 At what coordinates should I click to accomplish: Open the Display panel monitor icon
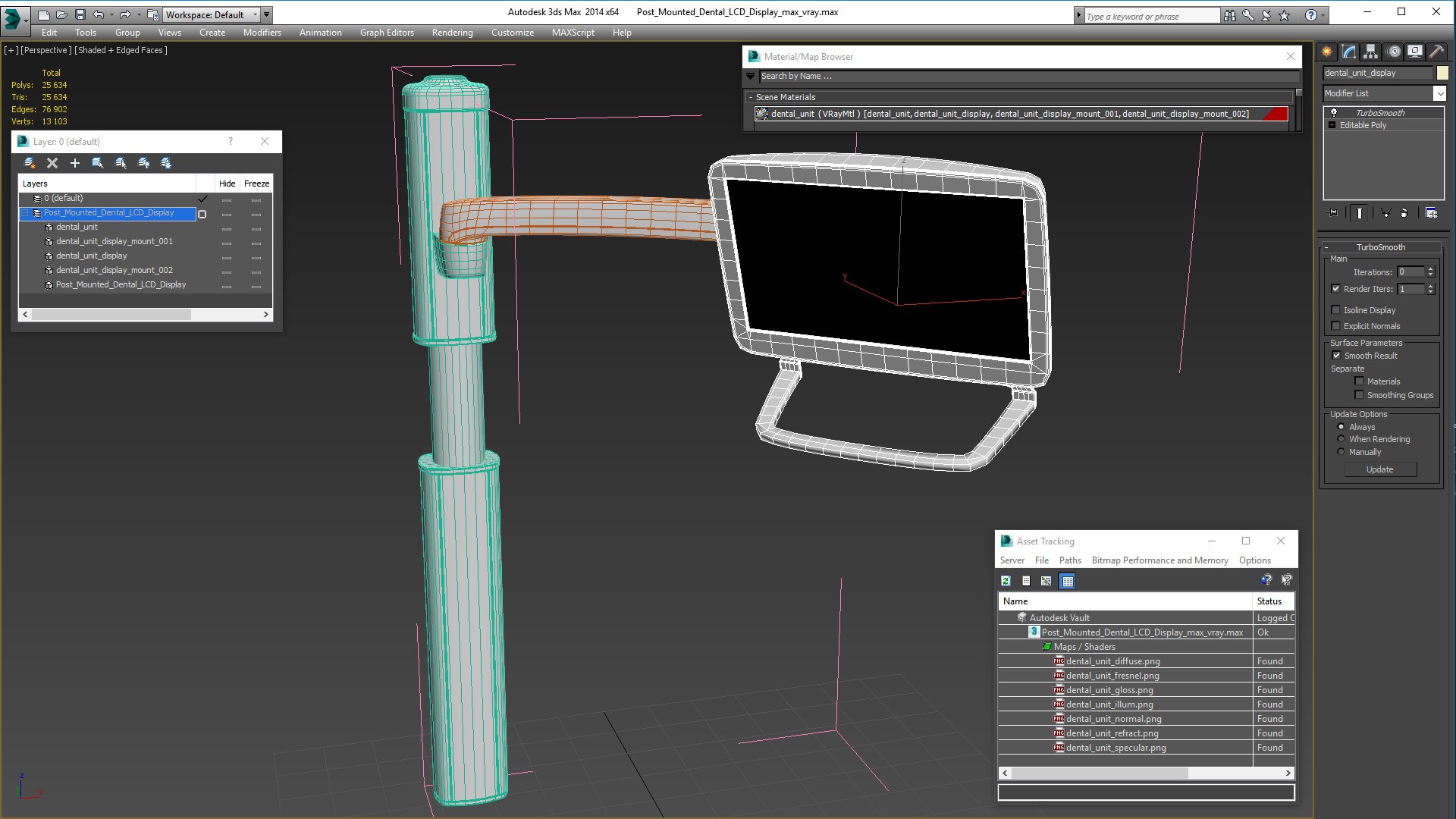coord(1414,52)
